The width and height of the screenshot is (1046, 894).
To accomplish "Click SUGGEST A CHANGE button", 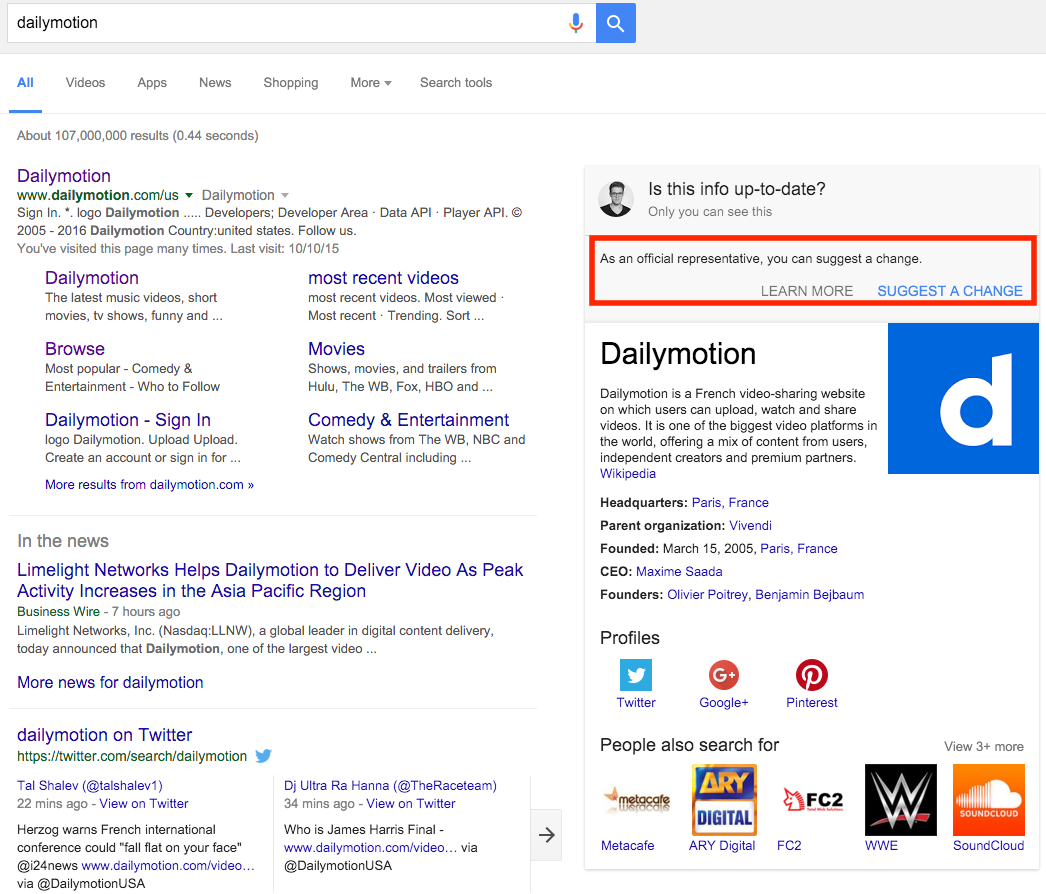I will (x=949, y=291).
